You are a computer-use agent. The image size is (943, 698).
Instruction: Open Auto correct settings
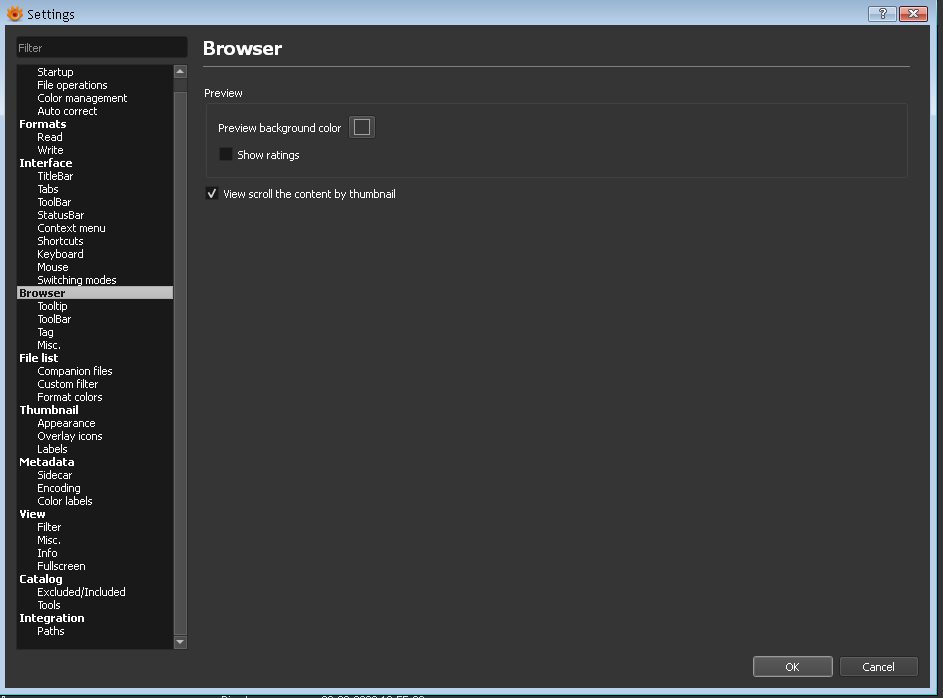pyautogui.click(x=67, y=111)
